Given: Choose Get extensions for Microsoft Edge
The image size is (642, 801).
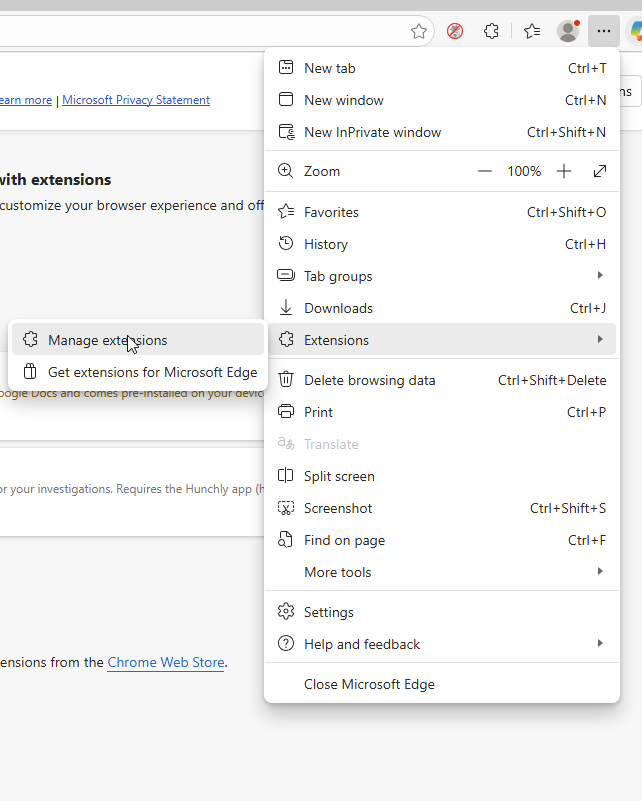Looking at the screenshot, I should (x=152, y=372).
